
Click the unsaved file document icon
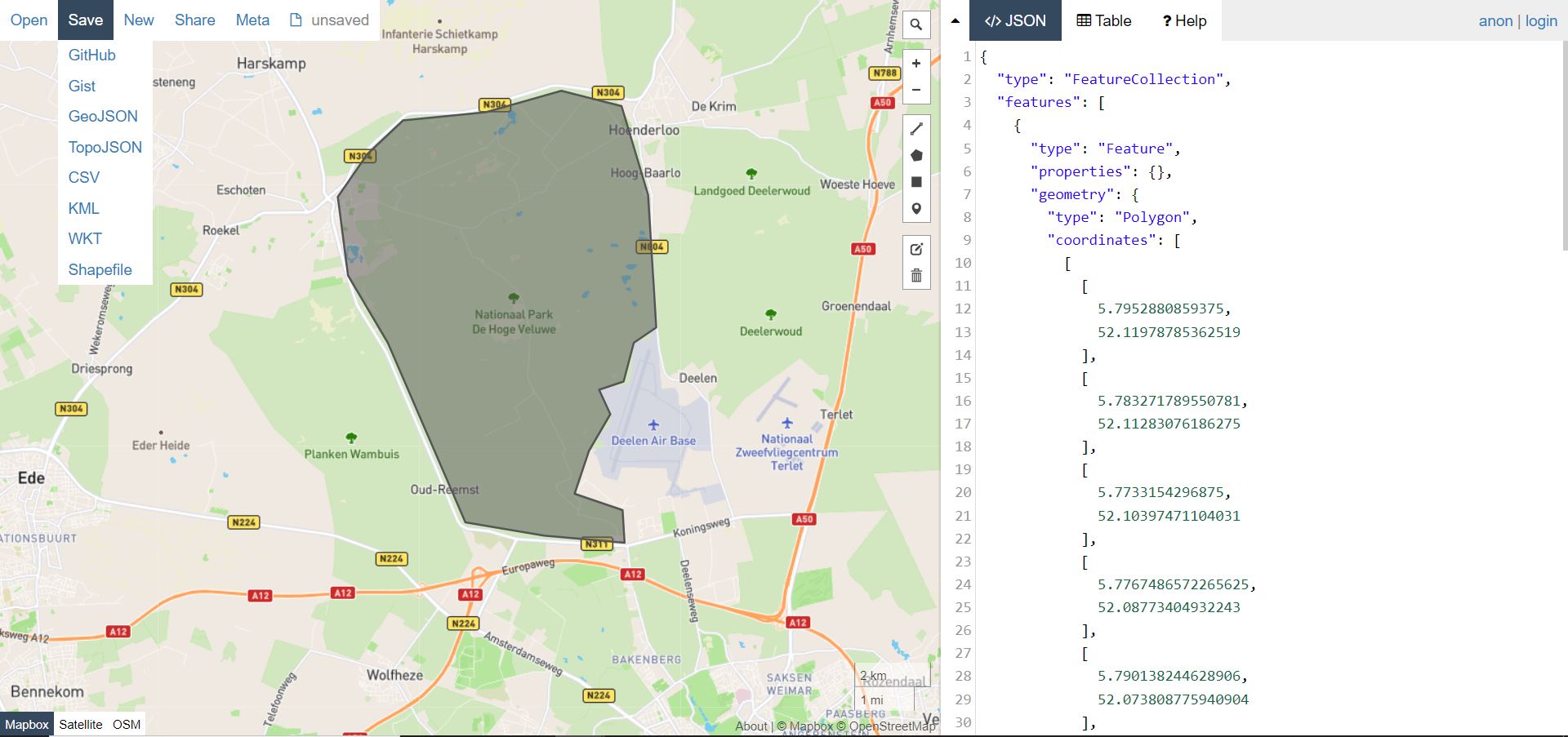296,20
